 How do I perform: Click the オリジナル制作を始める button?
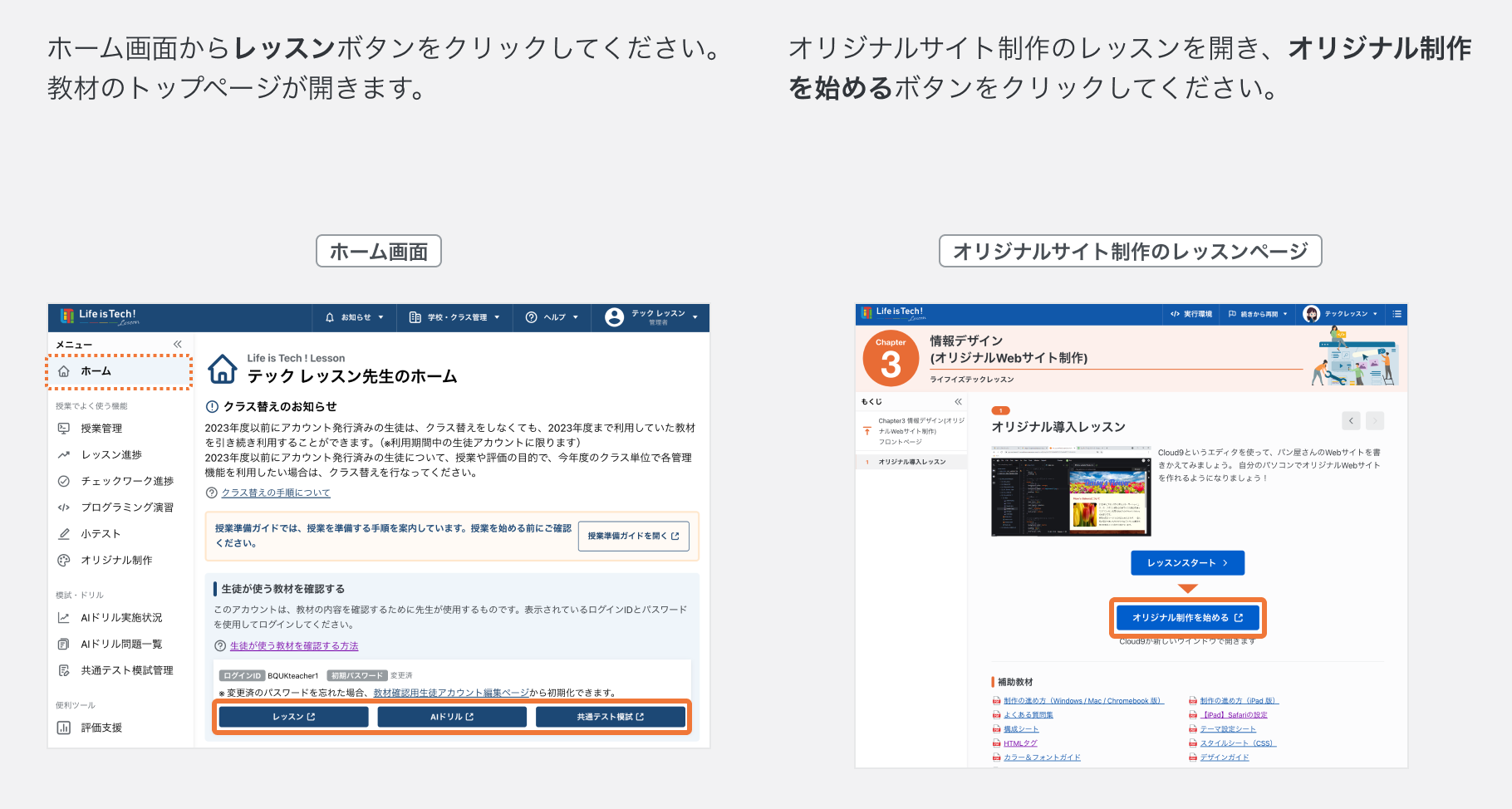1187,618
